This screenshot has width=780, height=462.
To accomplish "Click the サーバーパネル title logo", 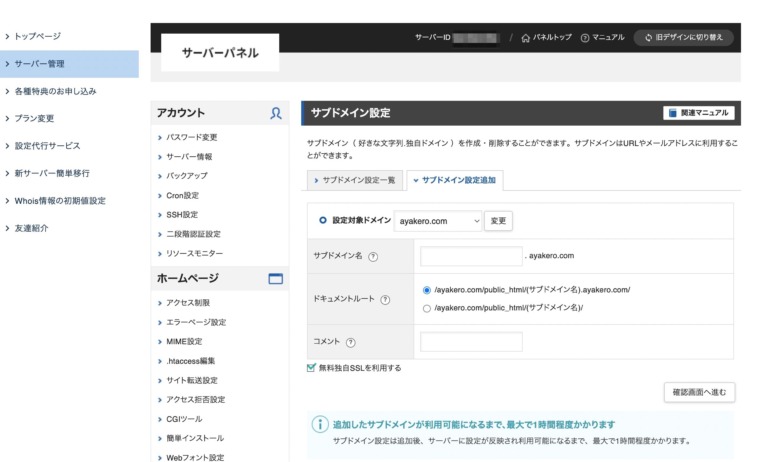I will (x=220, y=53).
